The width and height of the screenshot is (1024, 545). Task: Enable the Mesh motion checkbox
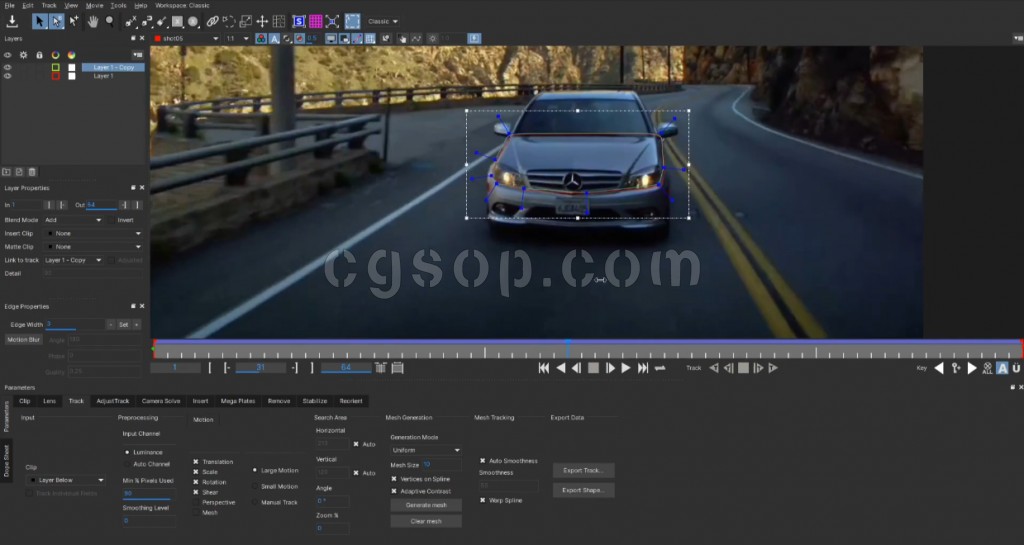tap(196, 512)
